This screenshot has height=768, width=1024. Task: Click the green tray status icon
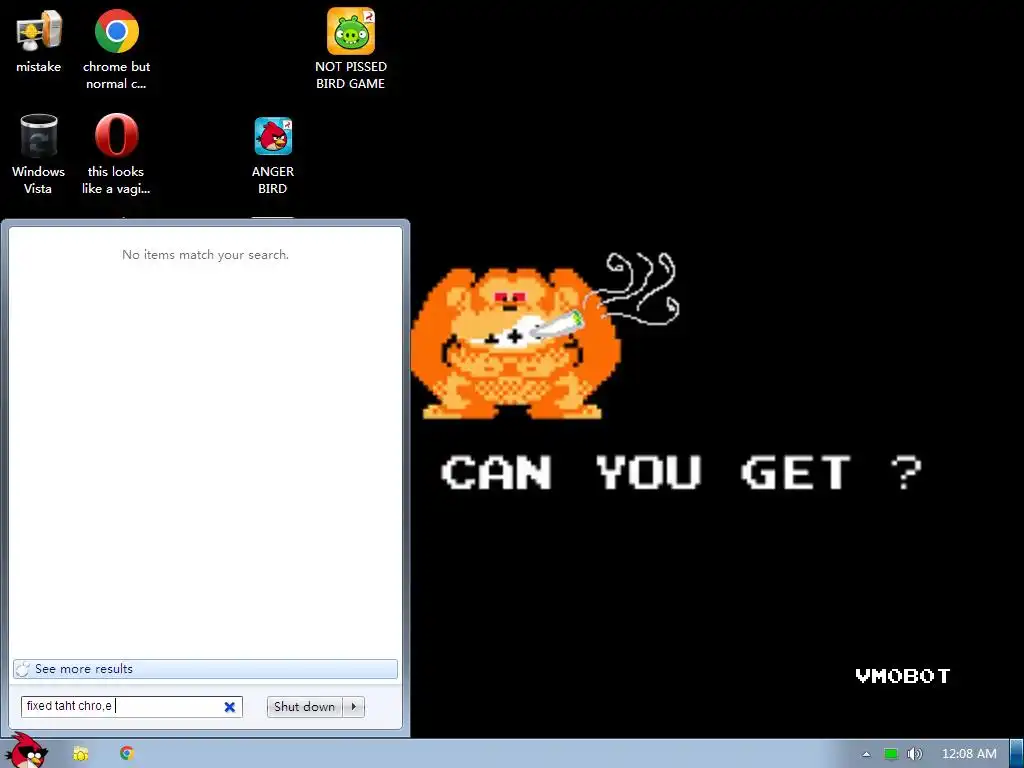891,754
